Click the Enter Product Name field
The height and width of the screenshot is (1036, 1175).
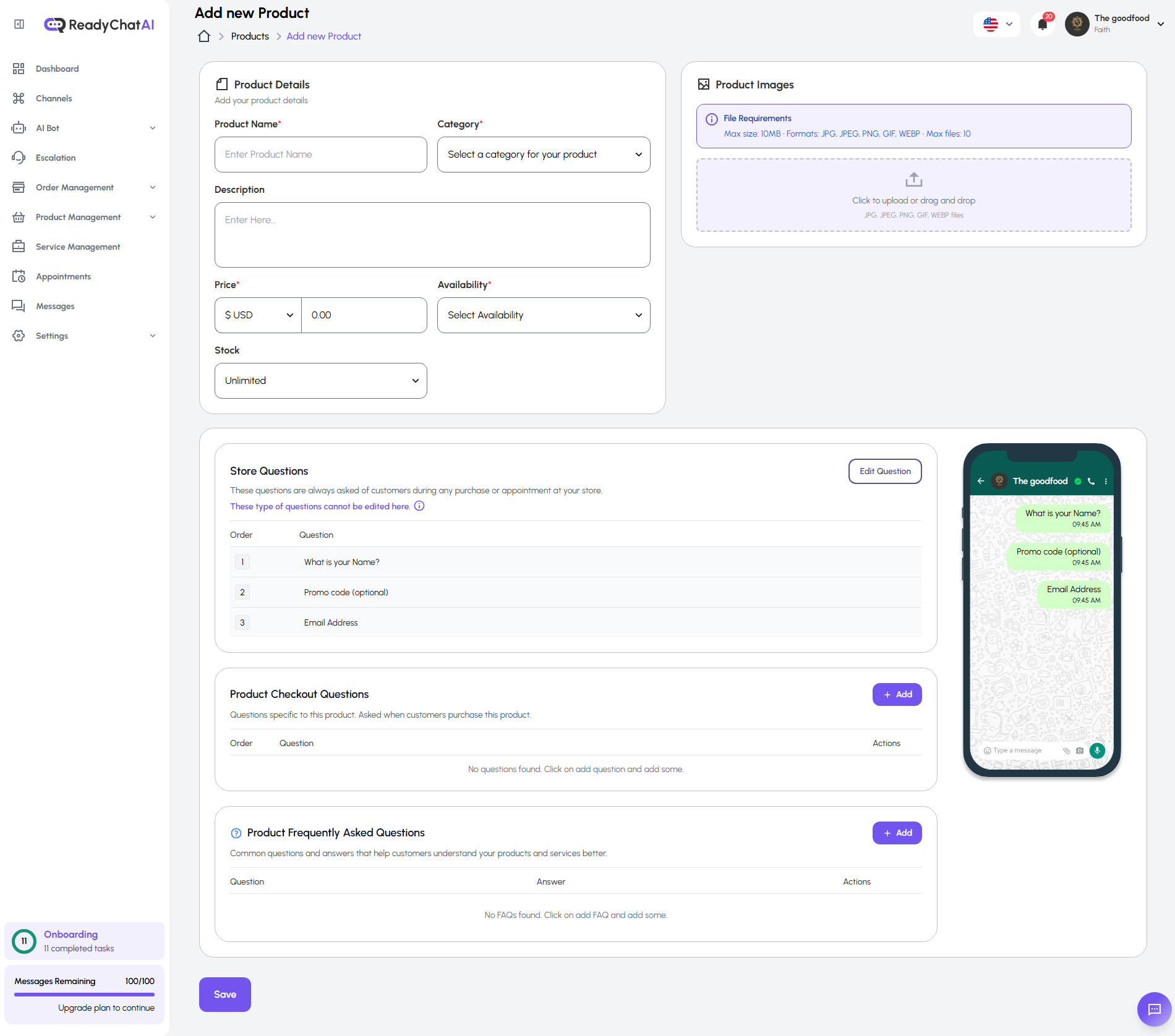(x=320, y=155)
